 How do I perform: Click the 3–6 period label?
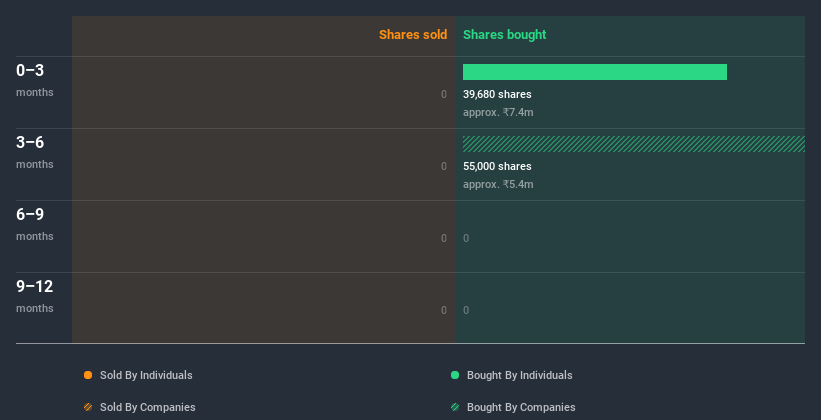coord(30,142)
